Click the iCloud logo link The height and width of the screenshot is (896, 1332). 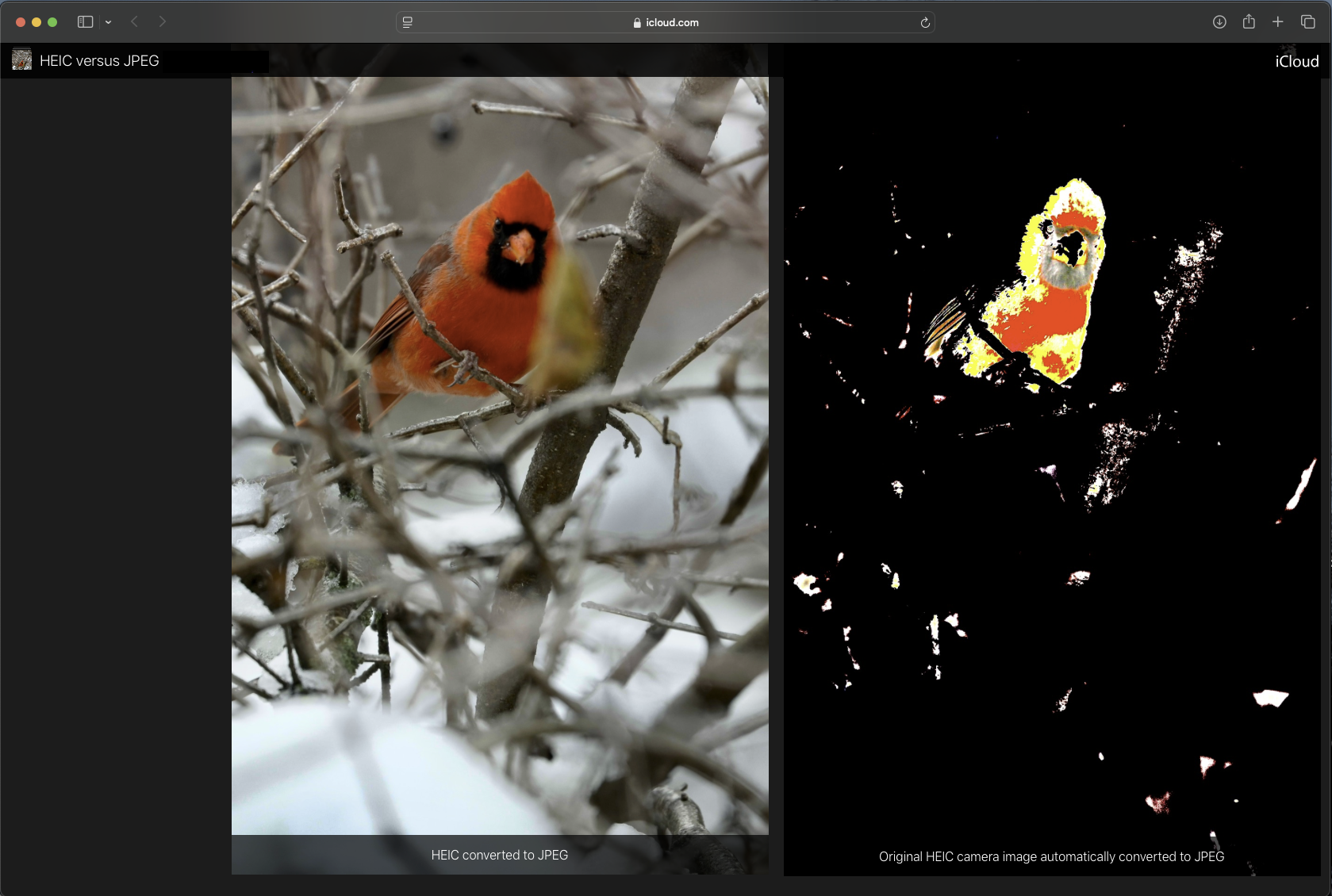pos(1297,61)
